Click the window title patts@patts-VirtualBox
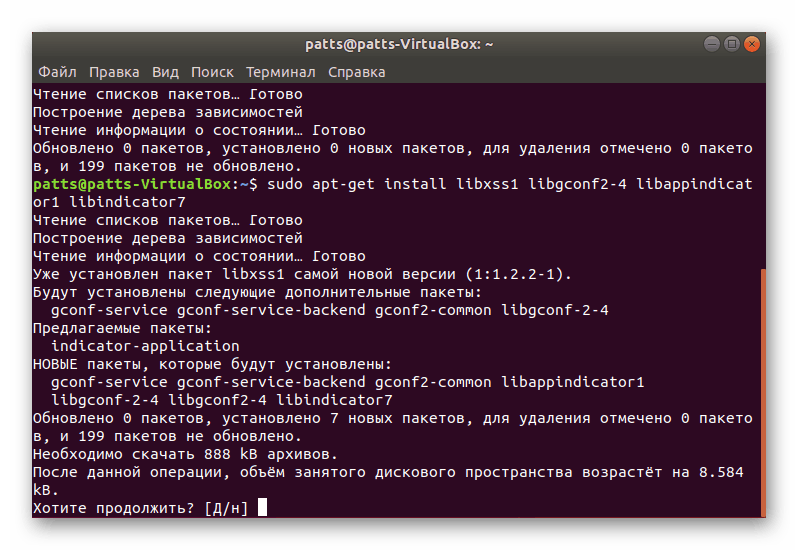The image size is (798, 550). click(x=399, y=44)
